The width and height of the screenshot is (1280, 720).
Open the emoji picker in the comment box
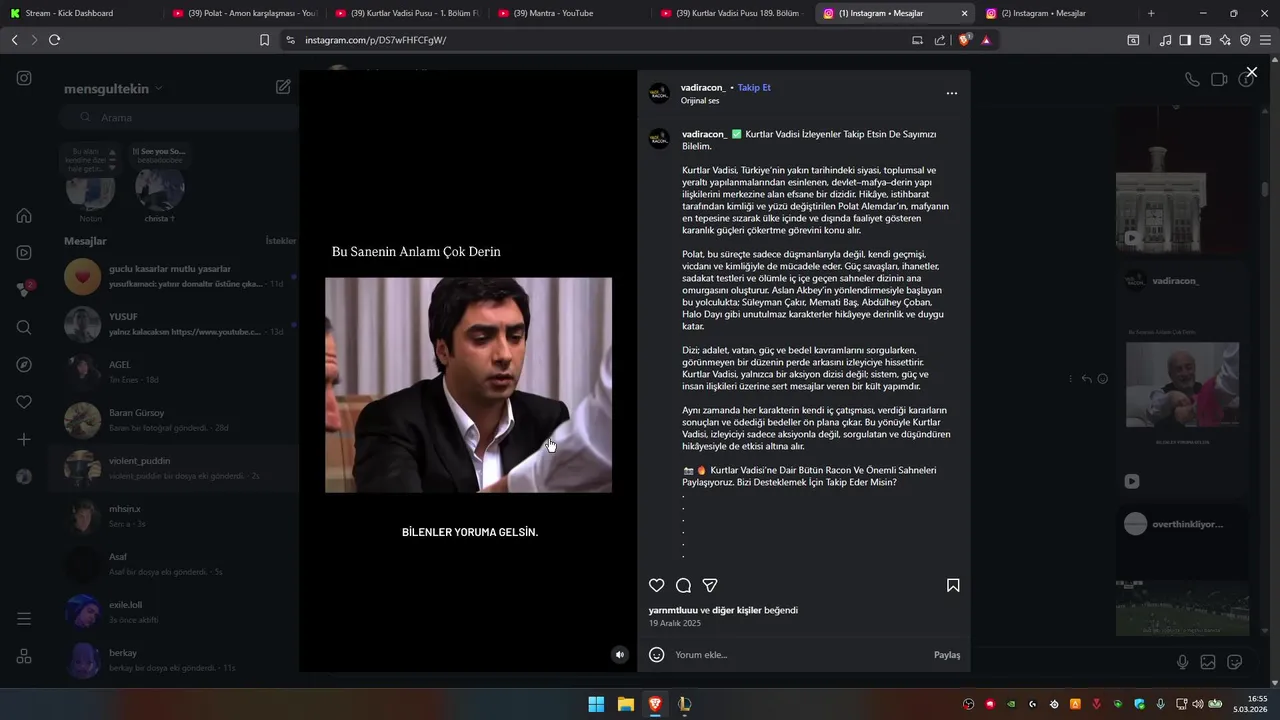pos(657,655)
